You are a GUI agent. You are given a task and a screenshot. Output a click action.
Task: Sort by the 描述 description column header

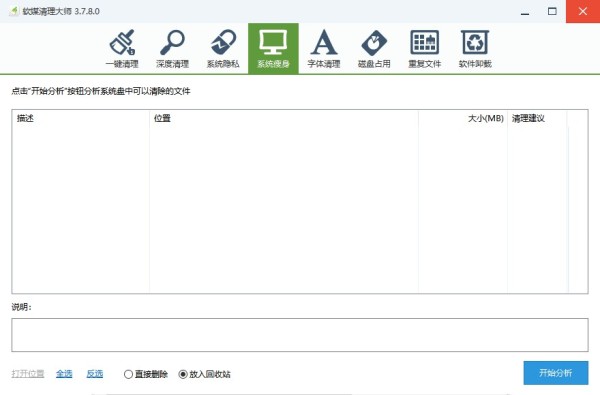point(81,118)
